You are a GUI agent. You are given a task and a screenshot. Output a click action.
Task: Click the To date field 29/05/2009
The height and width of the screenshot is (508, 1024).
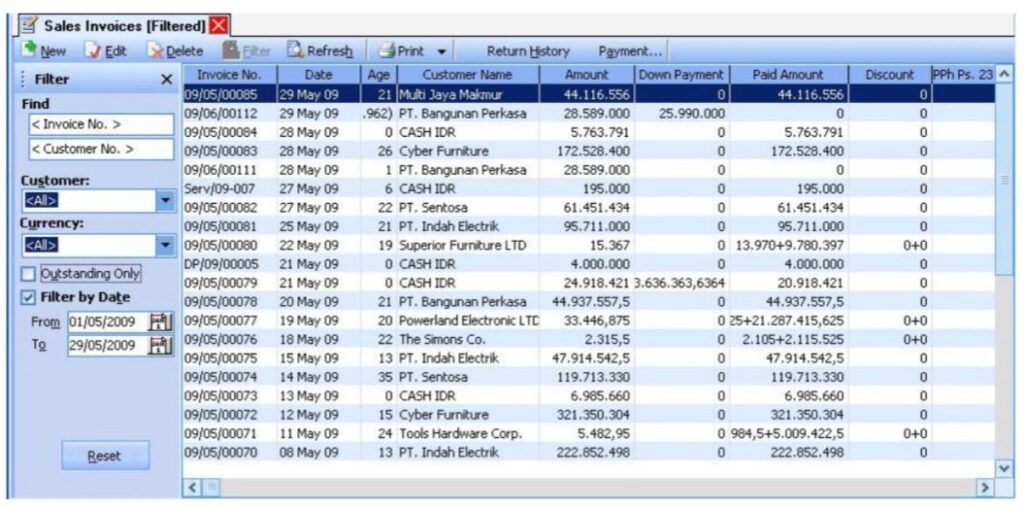point(108,345)
